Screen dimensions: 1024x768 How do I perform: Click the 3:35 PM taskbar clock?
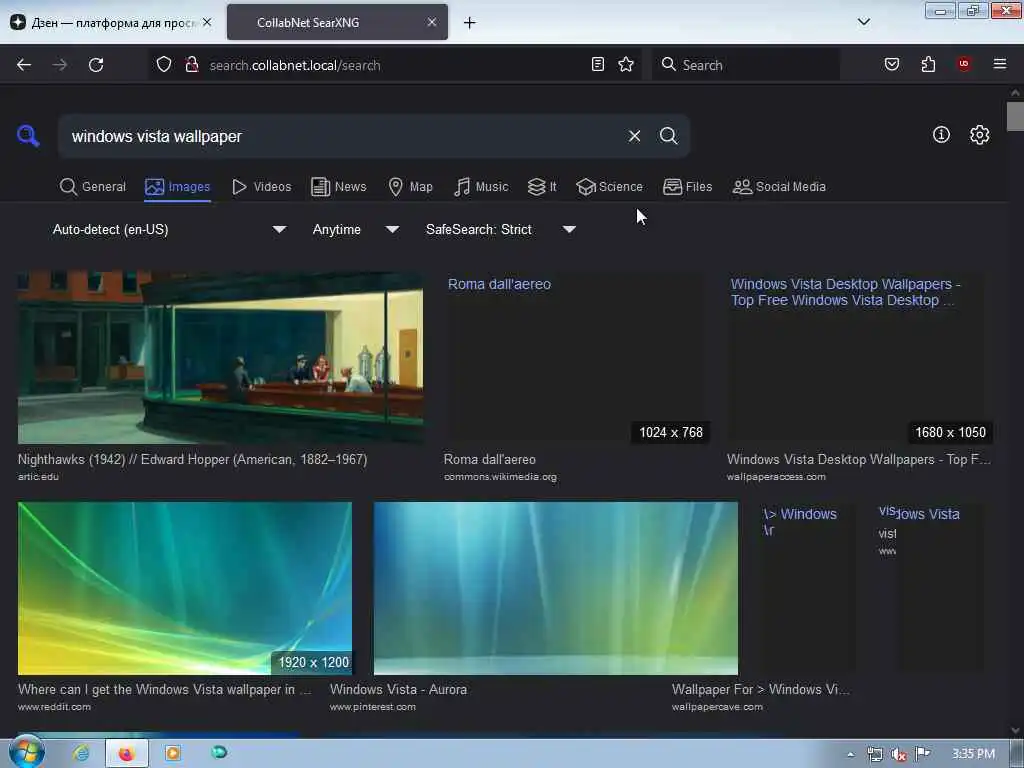pos(973,754)
